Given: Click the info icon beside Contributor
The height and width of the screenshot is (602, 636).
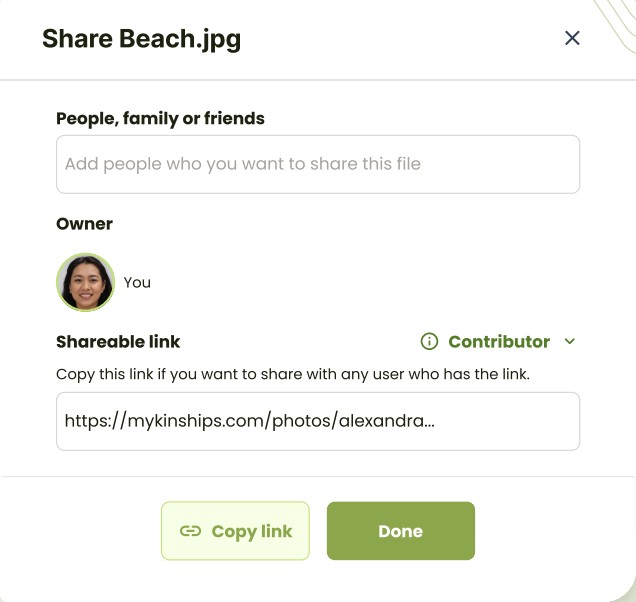Looking at the screenshot, I should click(x=430, y=342).
